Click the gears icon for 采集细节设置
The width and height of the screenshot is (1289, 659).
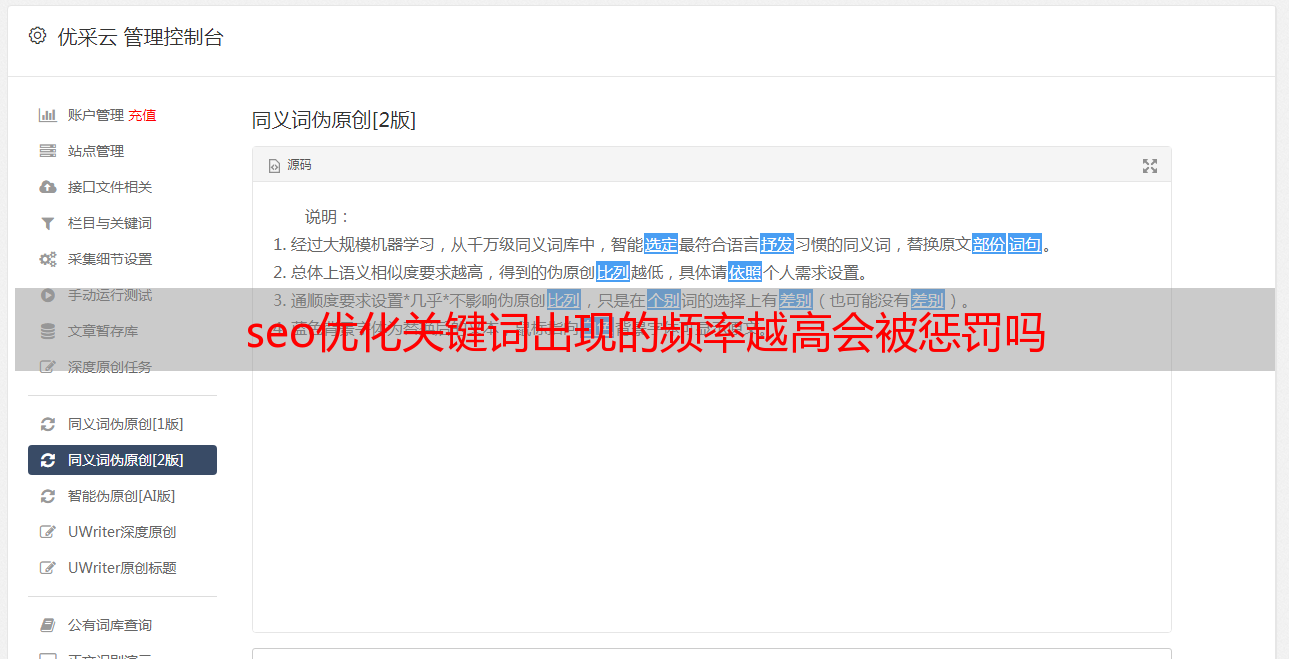click(47, 259)
